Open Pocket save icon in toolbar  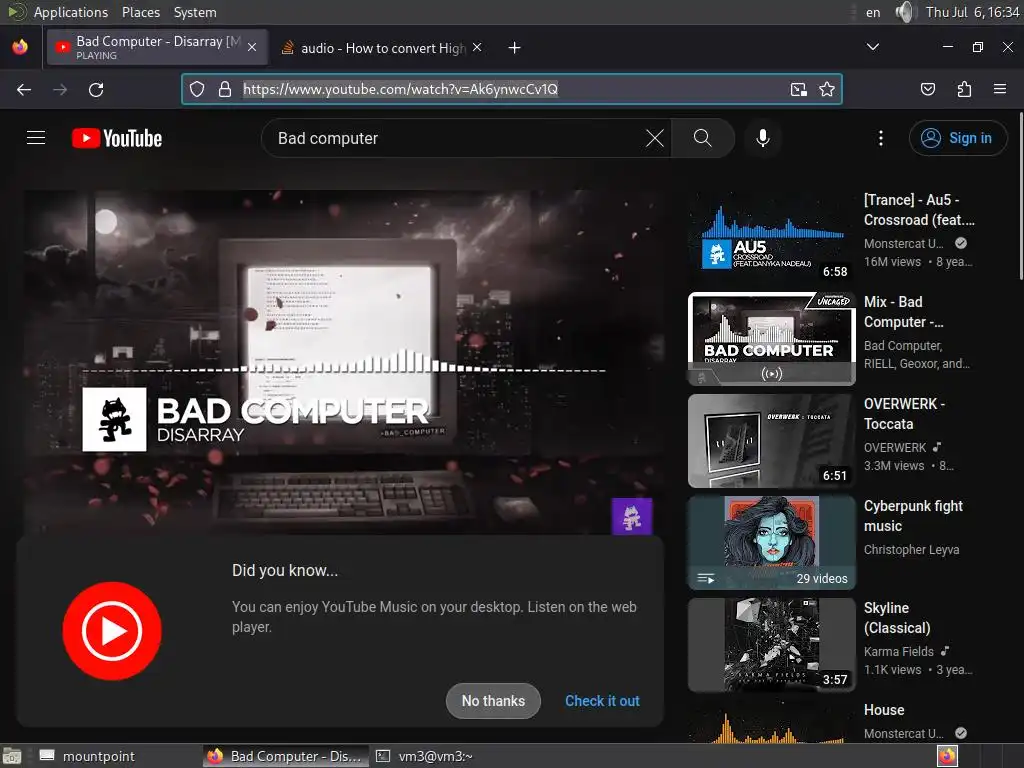(928, 89)
